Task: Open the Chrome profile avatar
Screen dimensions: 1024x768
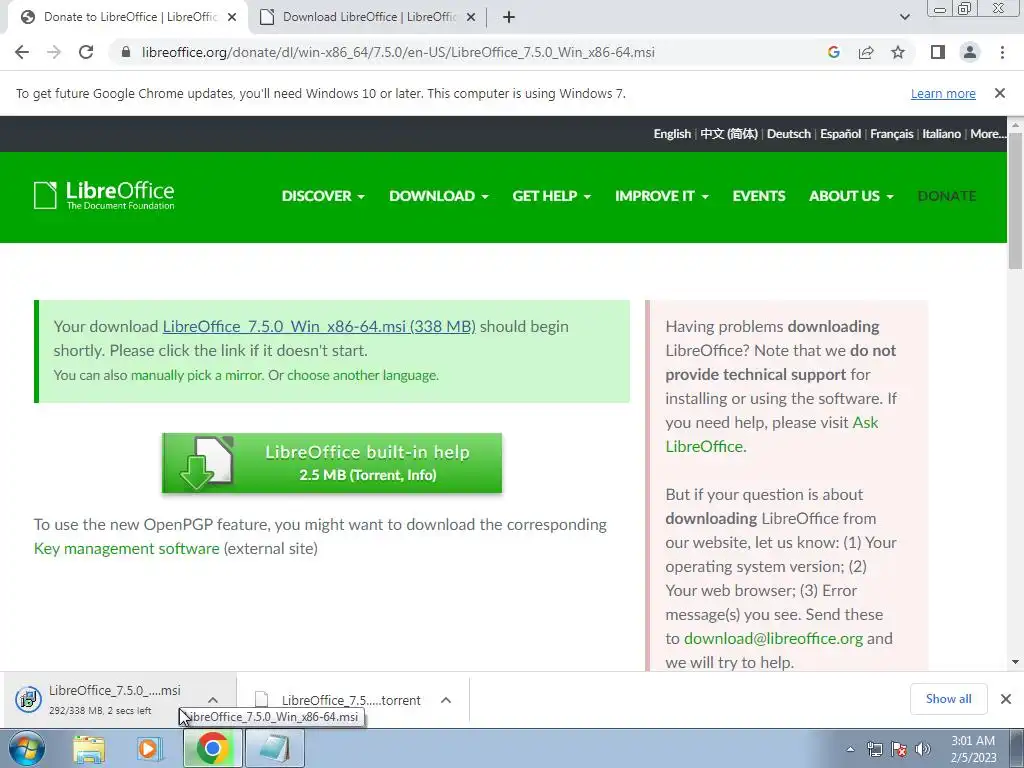Action: [x=970, y=52]
